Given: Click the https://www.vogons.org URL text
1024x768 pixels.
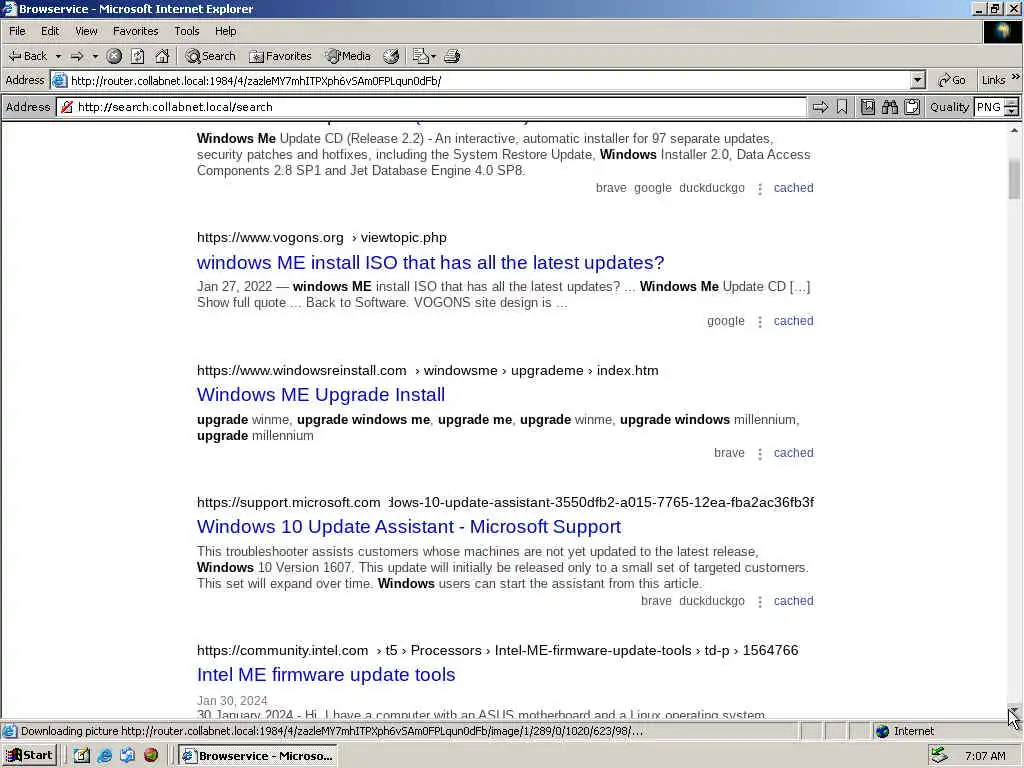Looking at the screenshot, I should click(x=270, y=238).
